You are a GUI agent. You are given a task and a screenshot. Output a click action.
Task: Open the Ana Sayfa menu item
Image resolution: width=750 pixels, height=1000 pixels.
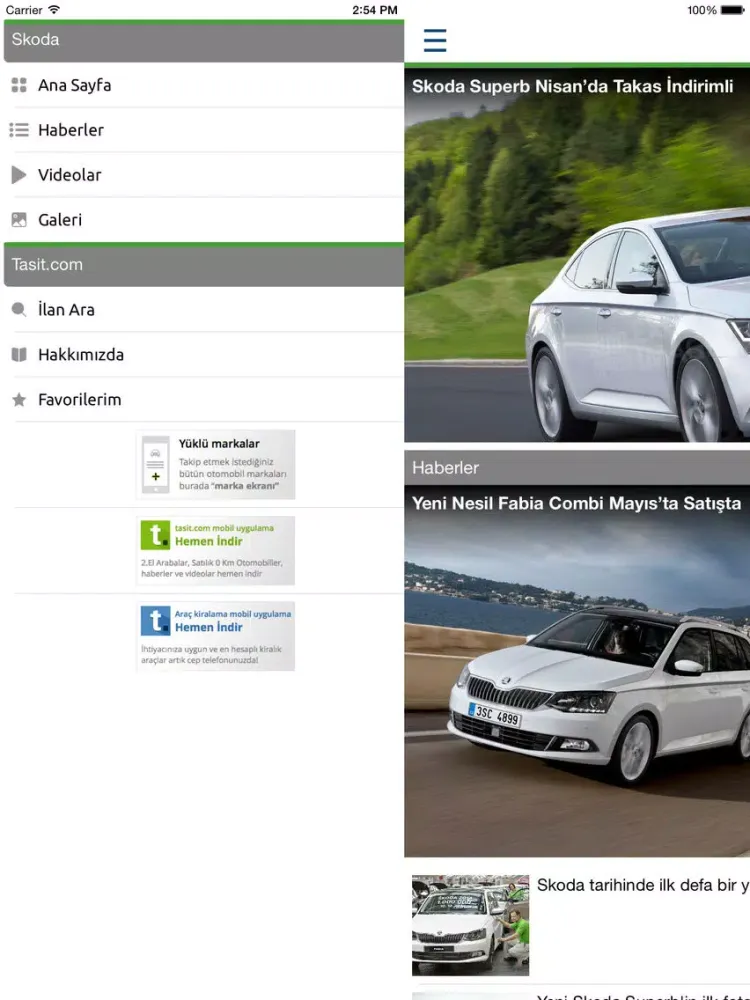point(204,85)
